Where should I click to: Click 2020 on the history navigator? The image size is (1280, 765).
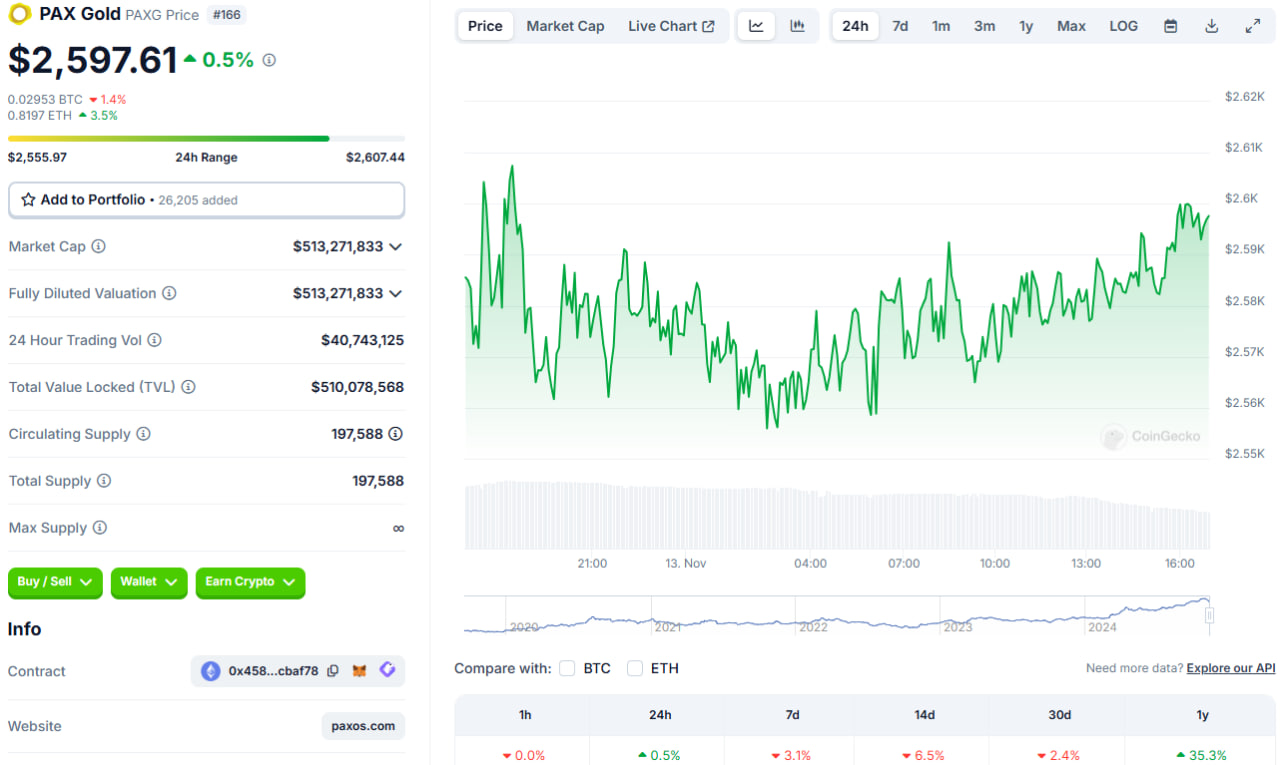click(x=524, y=627)
